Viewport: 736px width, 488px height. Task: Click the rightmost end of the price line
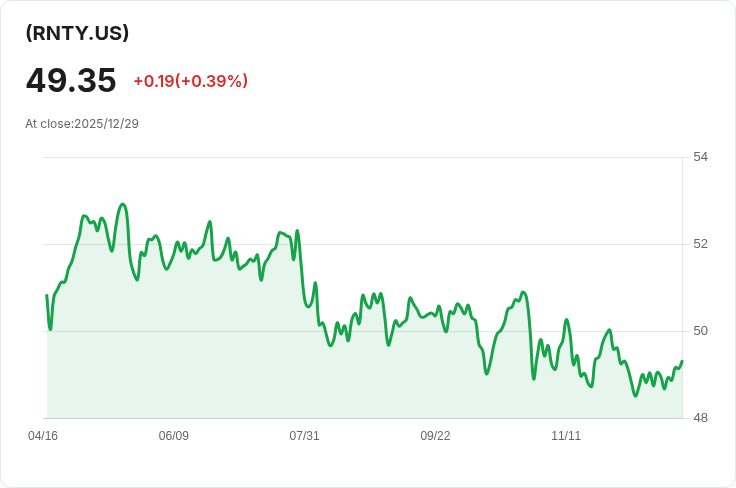click(x=682, y=361)
